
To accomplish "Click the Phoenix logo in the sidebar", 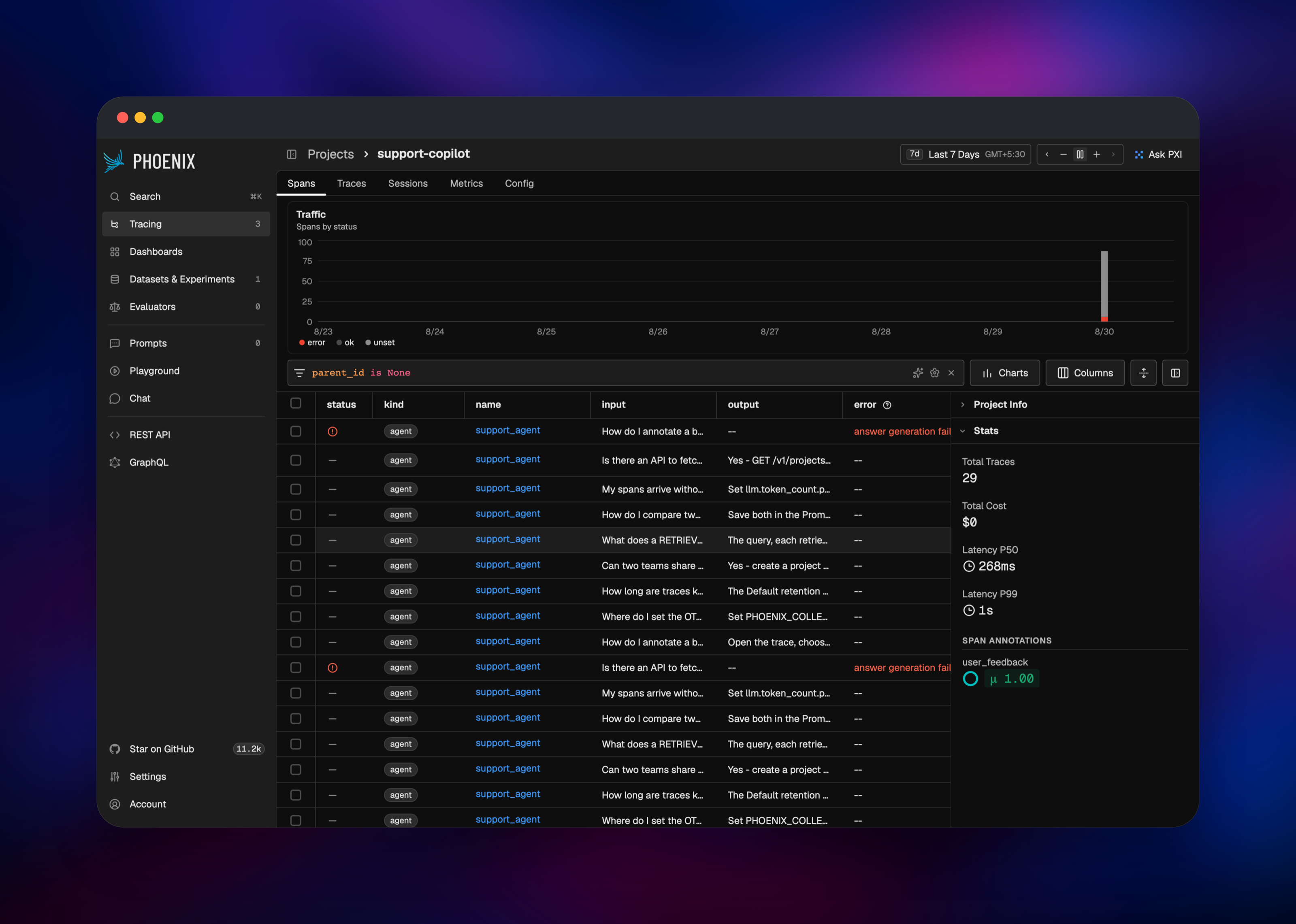I will pos(149,162).
